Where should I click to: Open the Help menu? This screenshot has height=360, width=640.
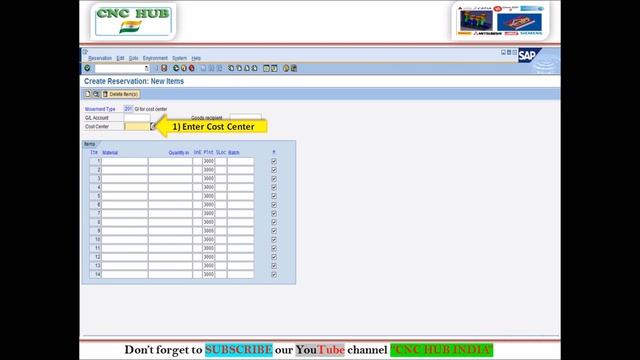[x=196, y=58]
